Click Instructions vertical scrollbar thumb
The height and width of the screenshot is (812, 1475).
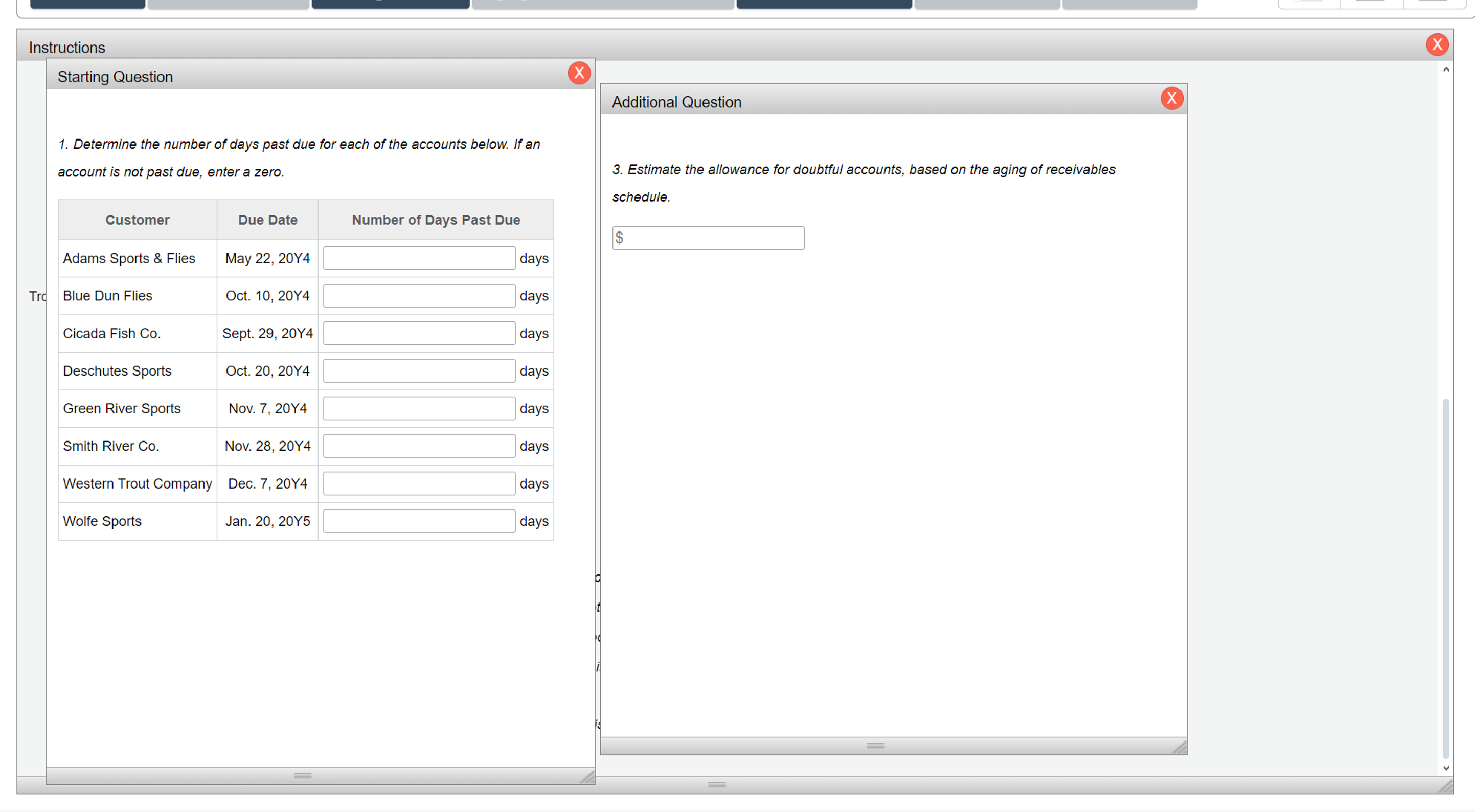[1446, 578]
